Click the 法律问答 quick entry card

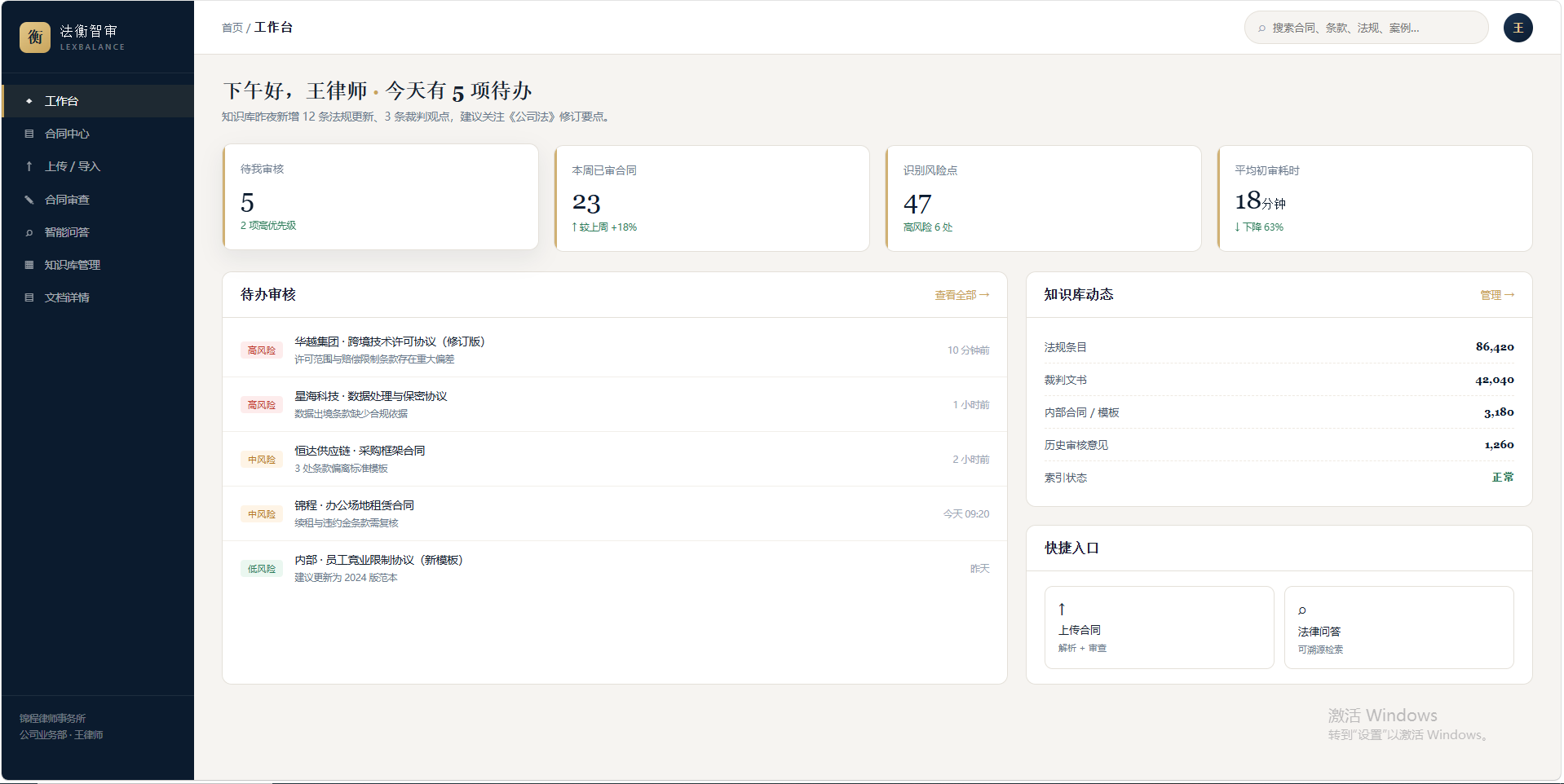(1398, 628)
